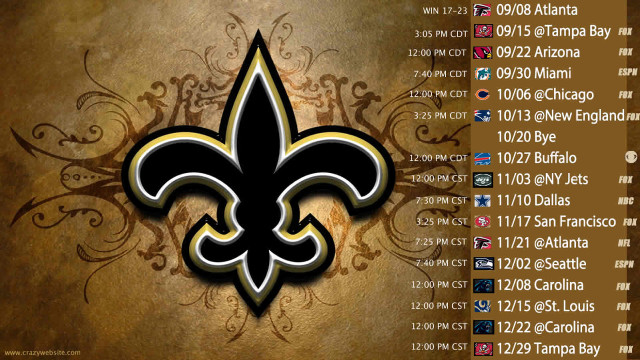Click the CBS eye logo on the Buffalo row

click(x=631, y=157)
